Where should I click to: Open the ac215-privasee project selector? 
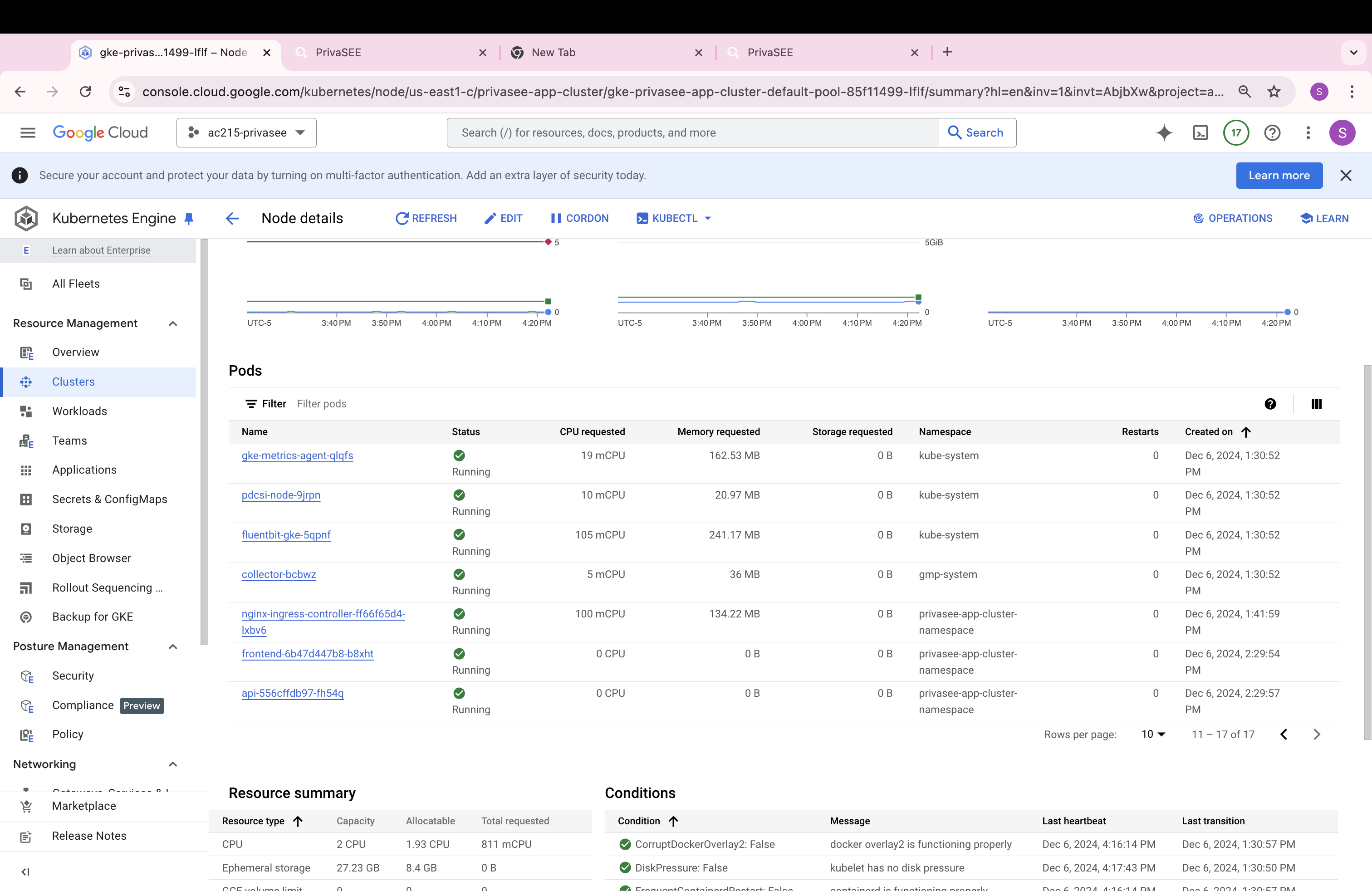click(x=246, y=132)
